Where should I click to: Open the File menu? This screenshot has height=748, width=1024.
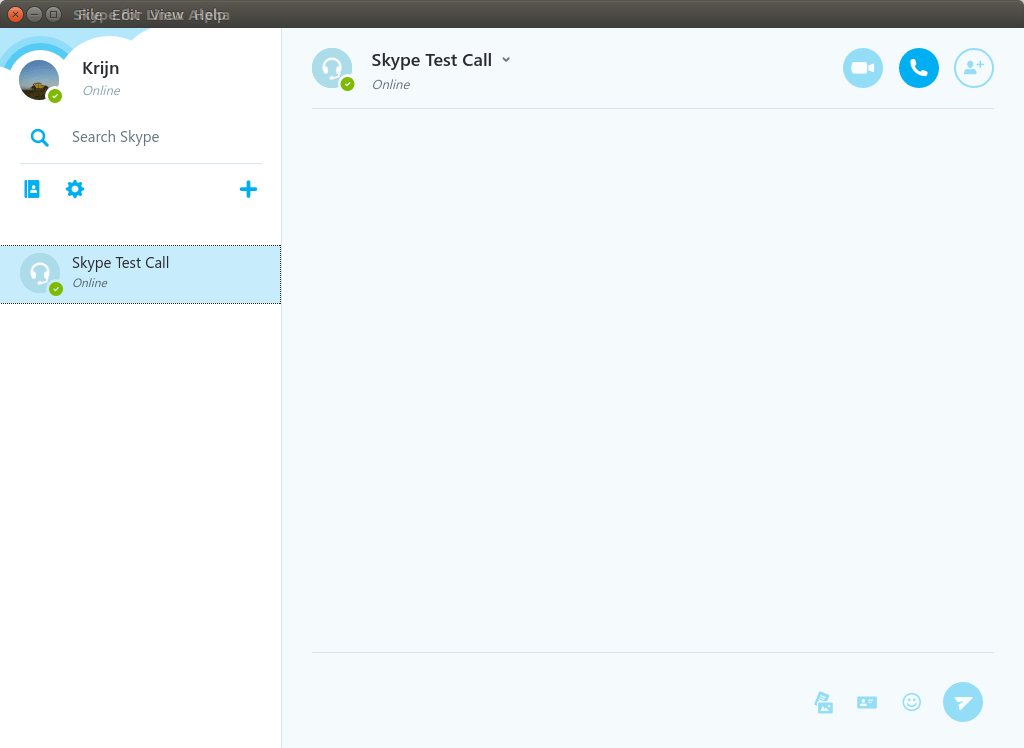88,14
